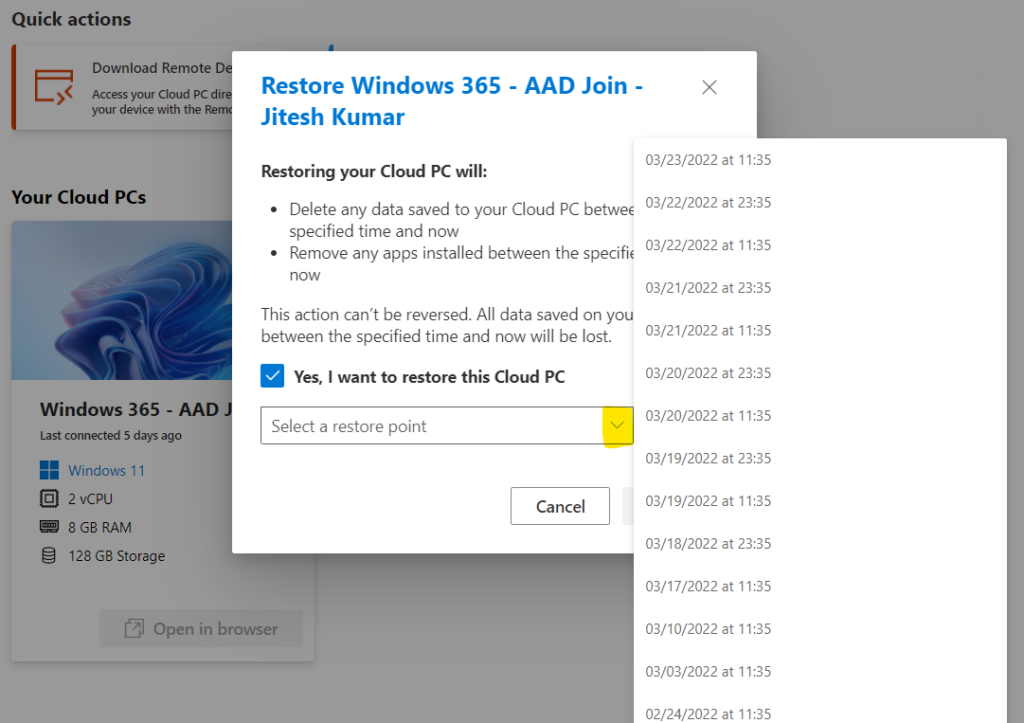Click 'Last connected 5 days ago' text

point(110,436)
